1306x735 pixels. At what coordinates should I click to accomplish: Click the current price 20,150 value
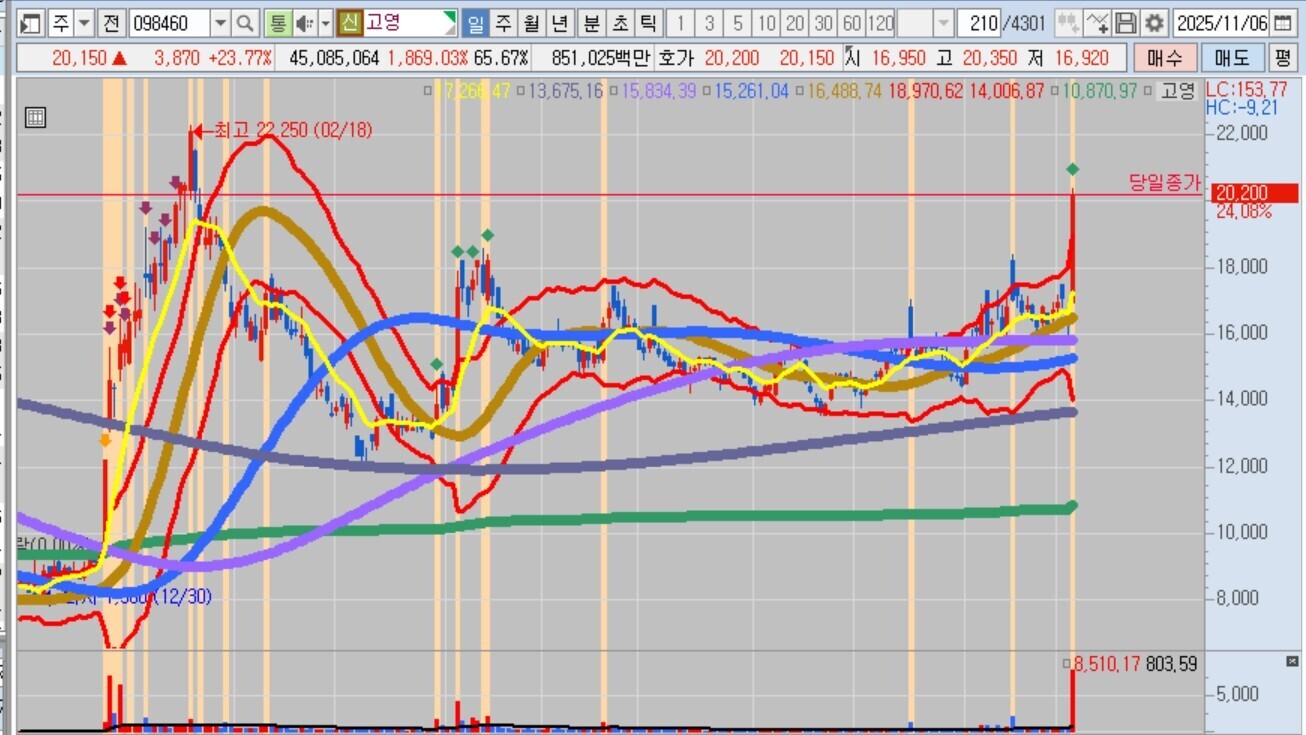click(x=79, y=58)
